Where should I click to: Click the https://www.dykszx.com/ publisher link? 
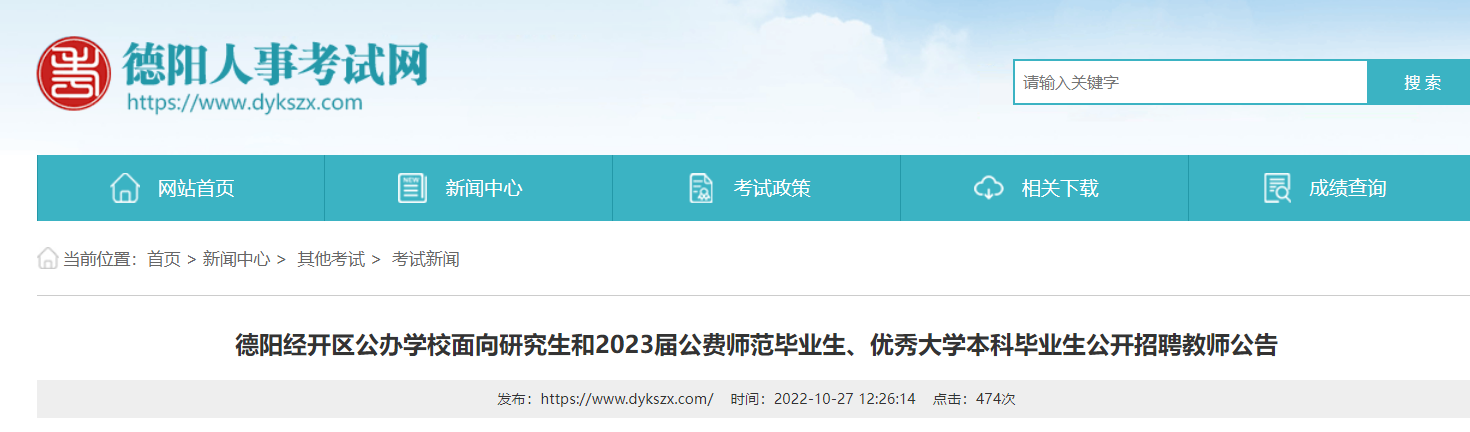[x=627, y=399]
